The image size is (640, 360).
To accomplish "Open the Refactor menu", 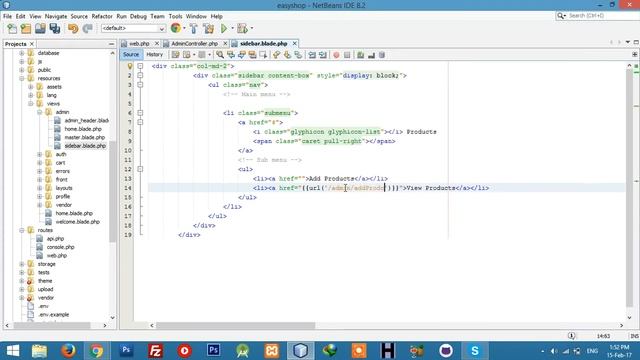I will click(102, 16).
